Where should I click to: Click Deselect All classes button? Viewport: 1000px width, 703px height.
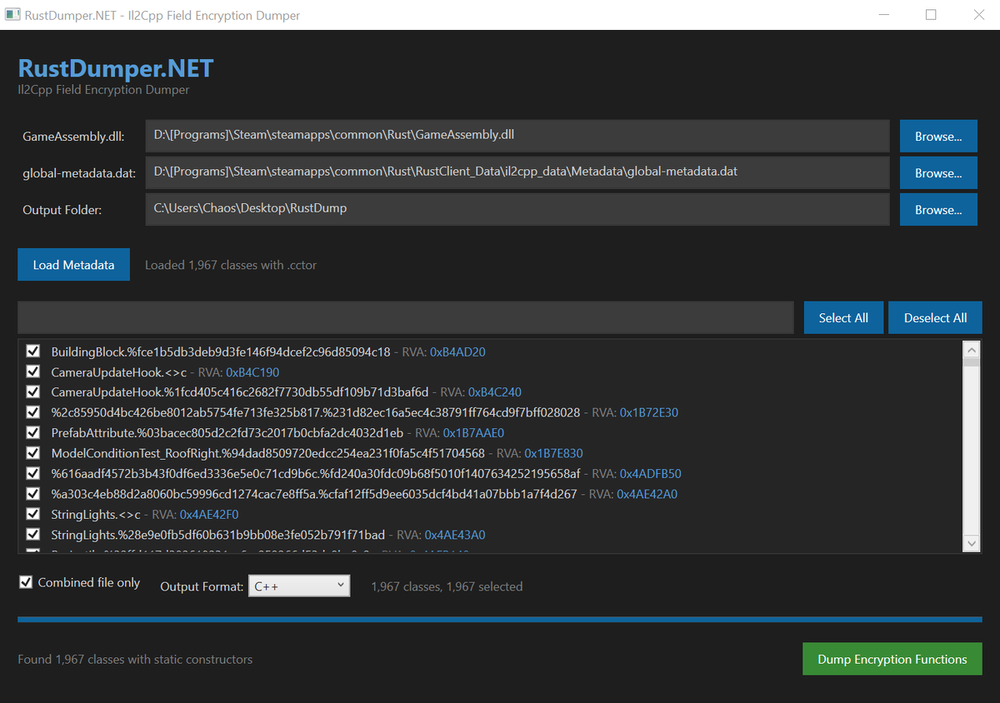pos(934,318)
